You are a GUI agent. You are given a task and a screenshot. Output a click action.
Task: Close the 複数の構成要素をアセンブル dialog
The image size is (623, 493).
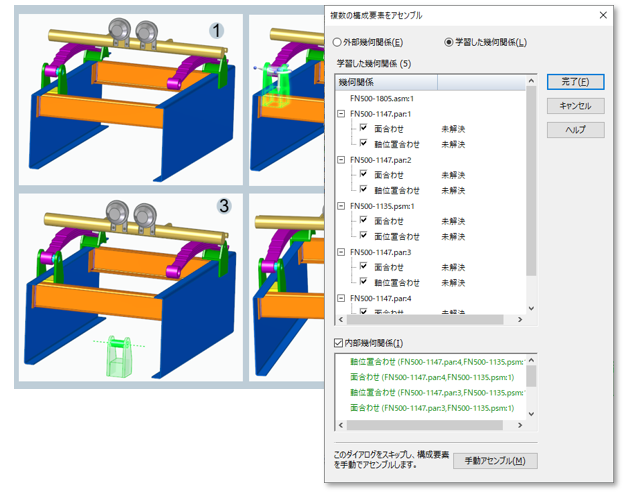click(x=603, y=15)
